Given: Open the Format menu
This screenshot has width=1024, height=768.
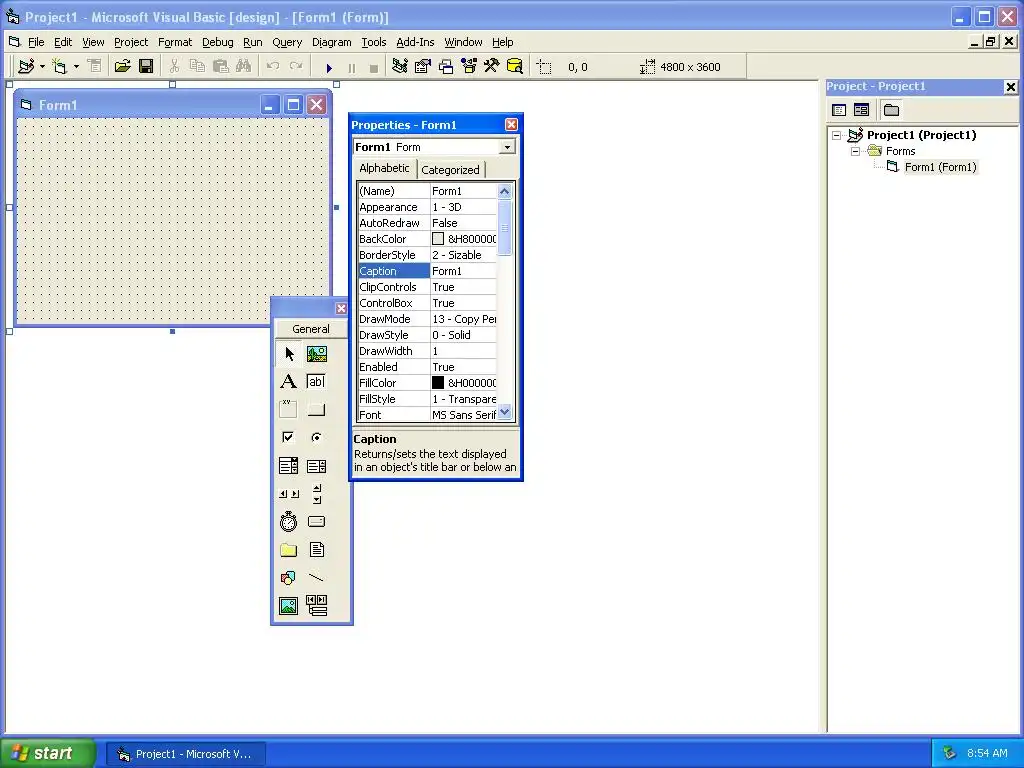Looking at the screenshot, I should tap(175, 42).
